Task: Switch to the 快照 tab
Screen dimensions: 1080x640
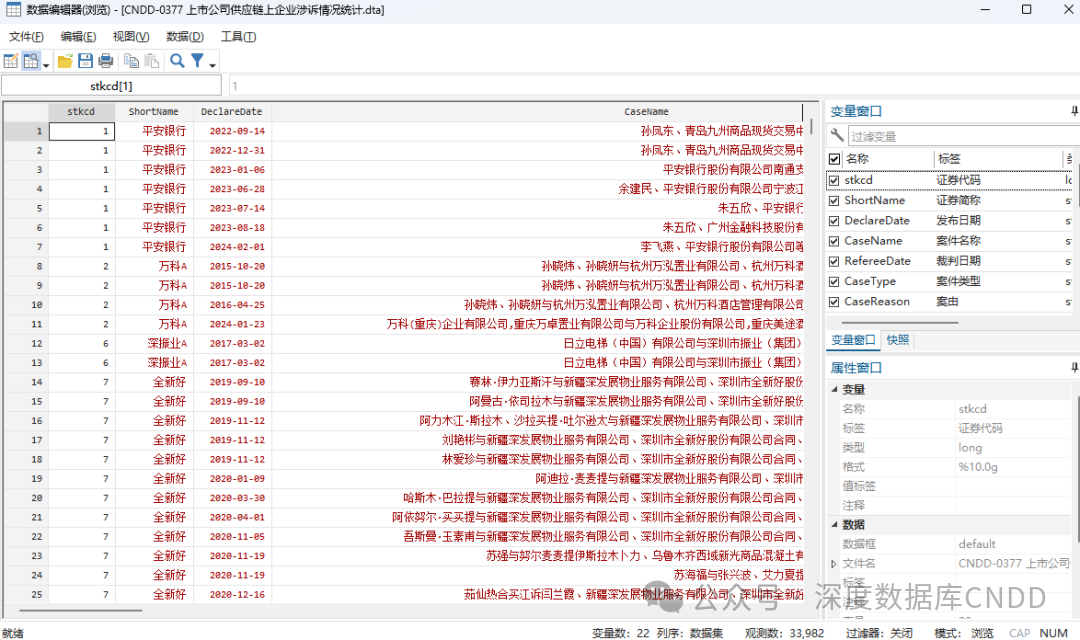Action: (x=898, y=340)
